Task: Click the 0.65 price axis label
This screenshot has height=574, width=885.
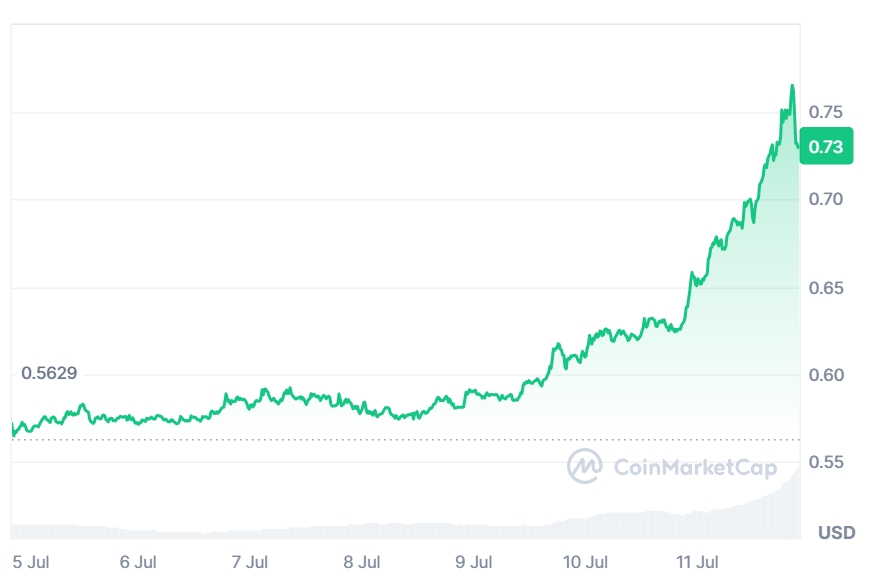Action: click(x=826, y=288)
